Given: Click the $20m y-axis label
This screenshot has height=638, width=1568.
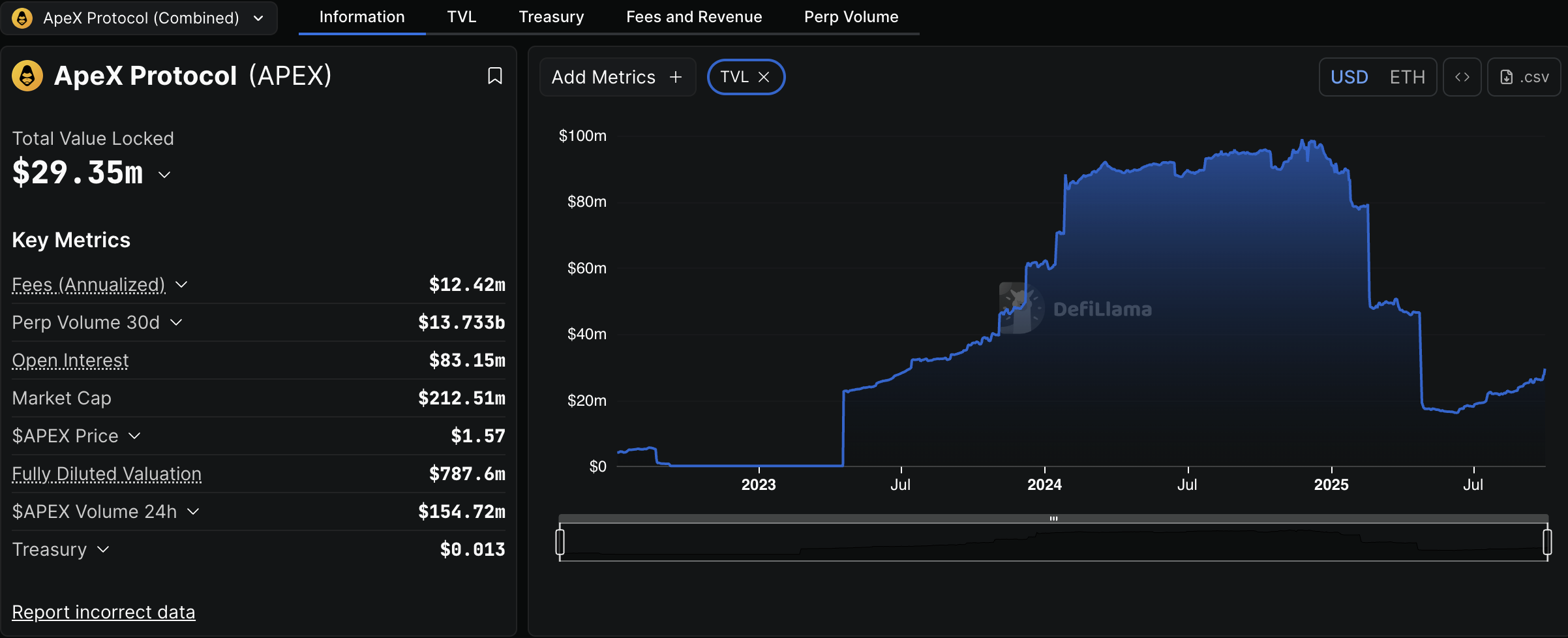Looking at the screenshot, I should point(587,401).
